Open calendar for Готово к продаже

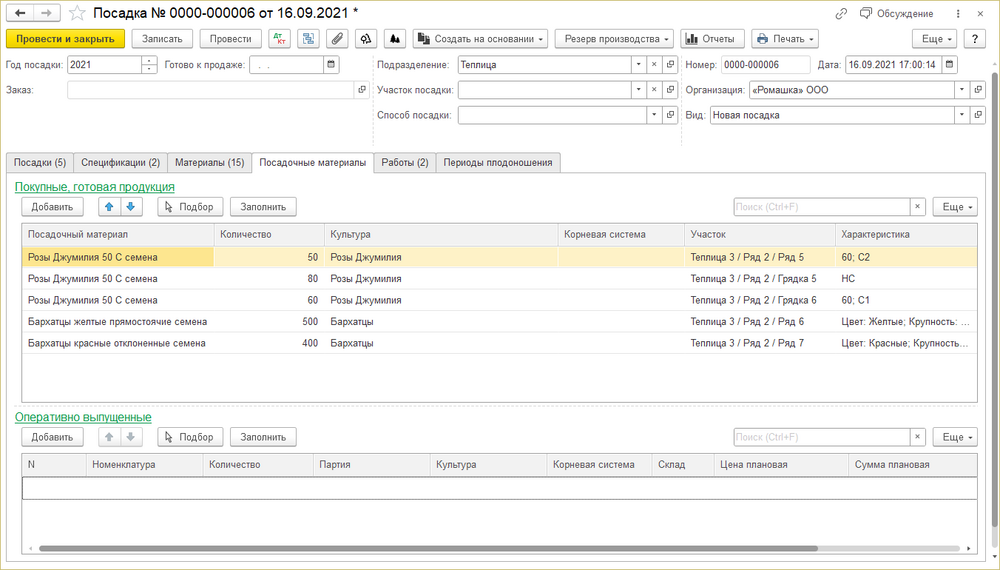point(330,64)
